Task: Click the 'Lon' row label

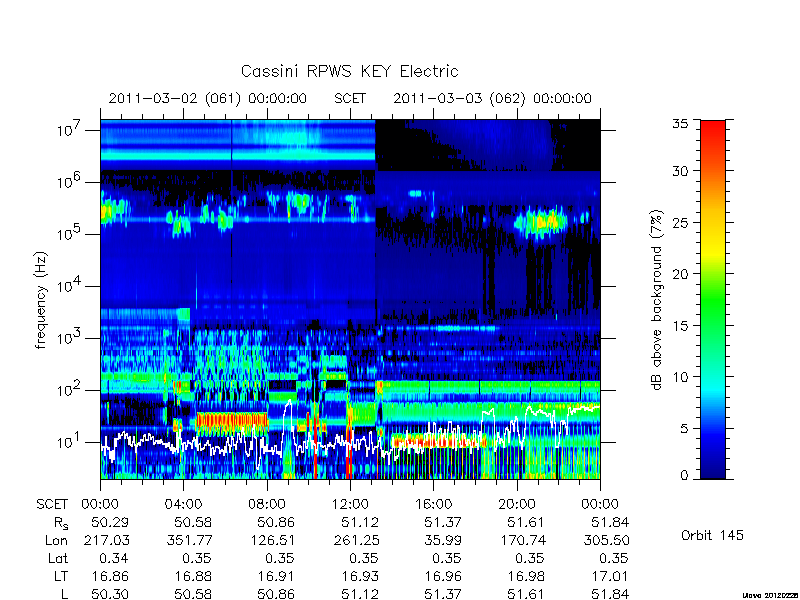Action: click(56, 540)
